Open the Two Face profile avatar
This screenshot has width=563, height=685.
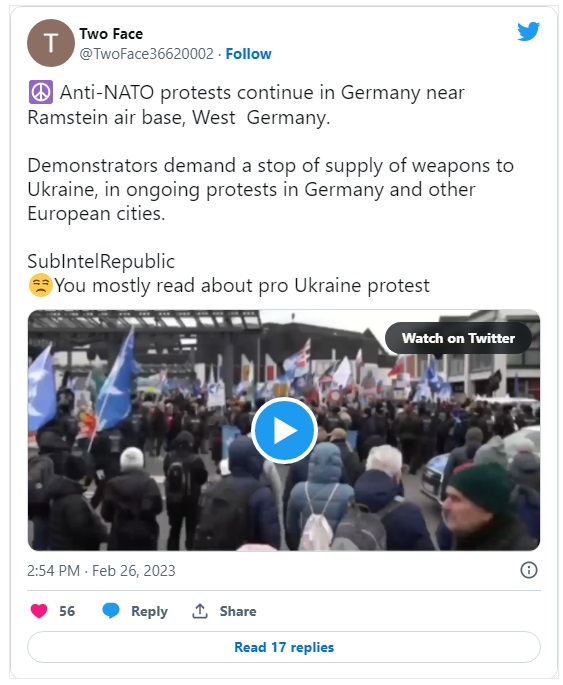click(51, 43)
